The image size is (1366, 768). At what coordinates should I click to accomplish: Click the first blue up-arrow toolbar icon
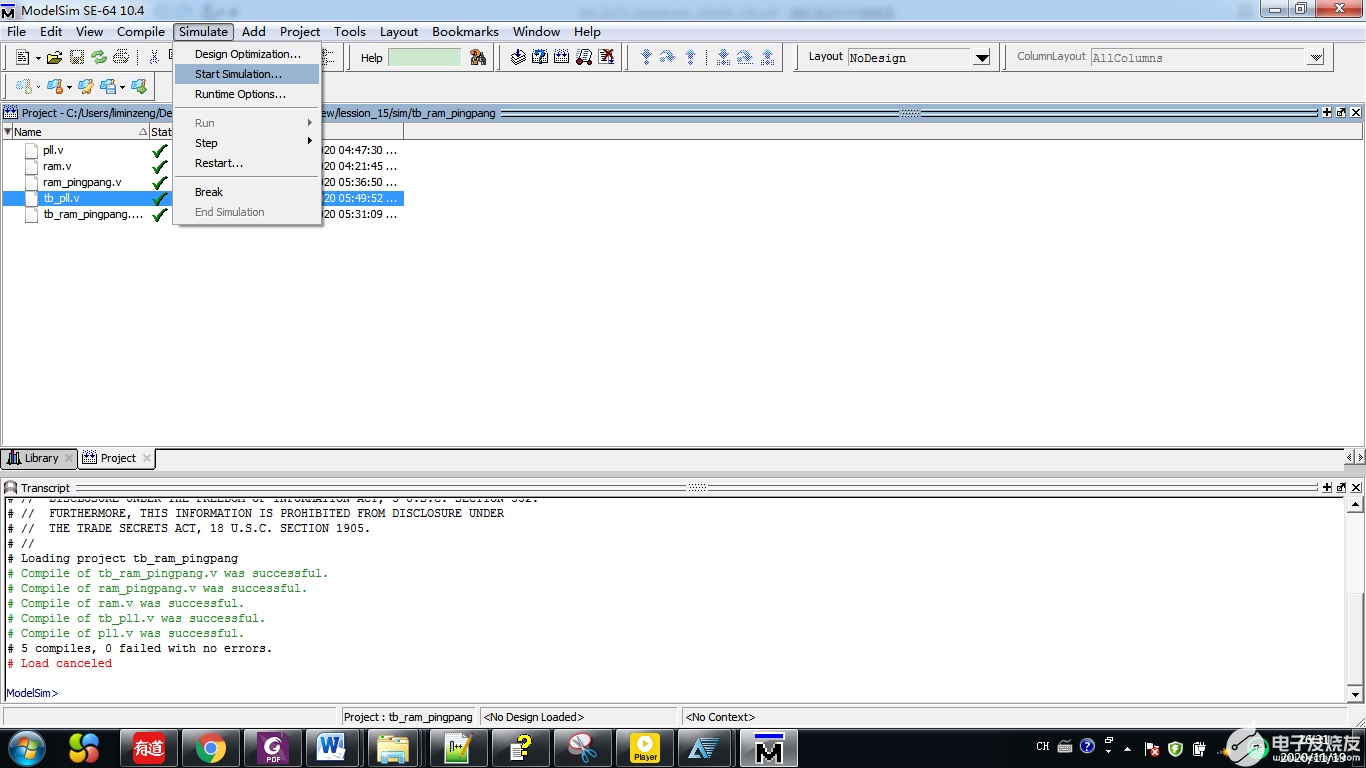tap(646, 58)
